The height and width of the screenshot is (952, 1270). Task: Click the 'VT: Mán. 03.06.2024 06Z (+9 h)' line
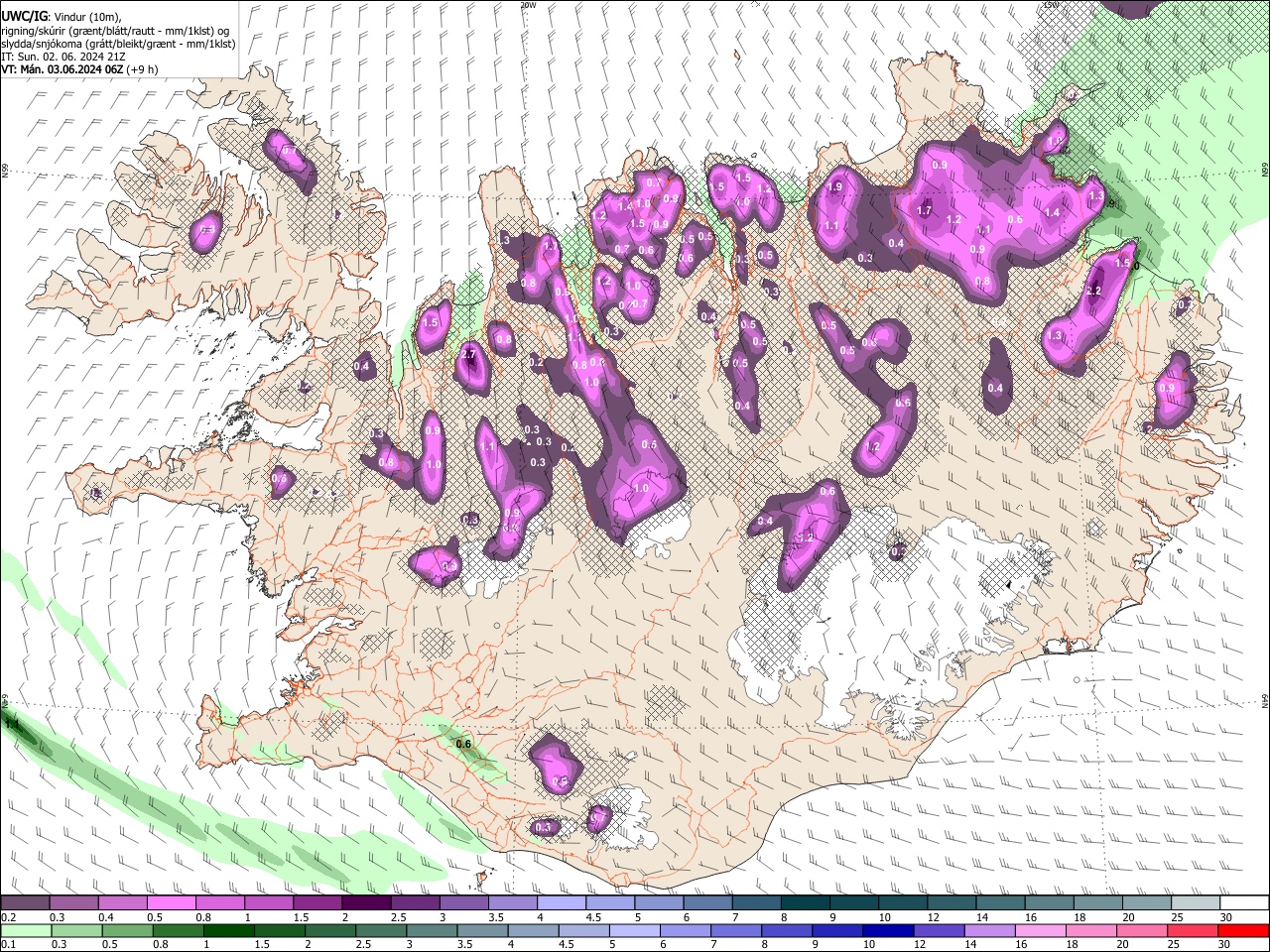[79, 69]
